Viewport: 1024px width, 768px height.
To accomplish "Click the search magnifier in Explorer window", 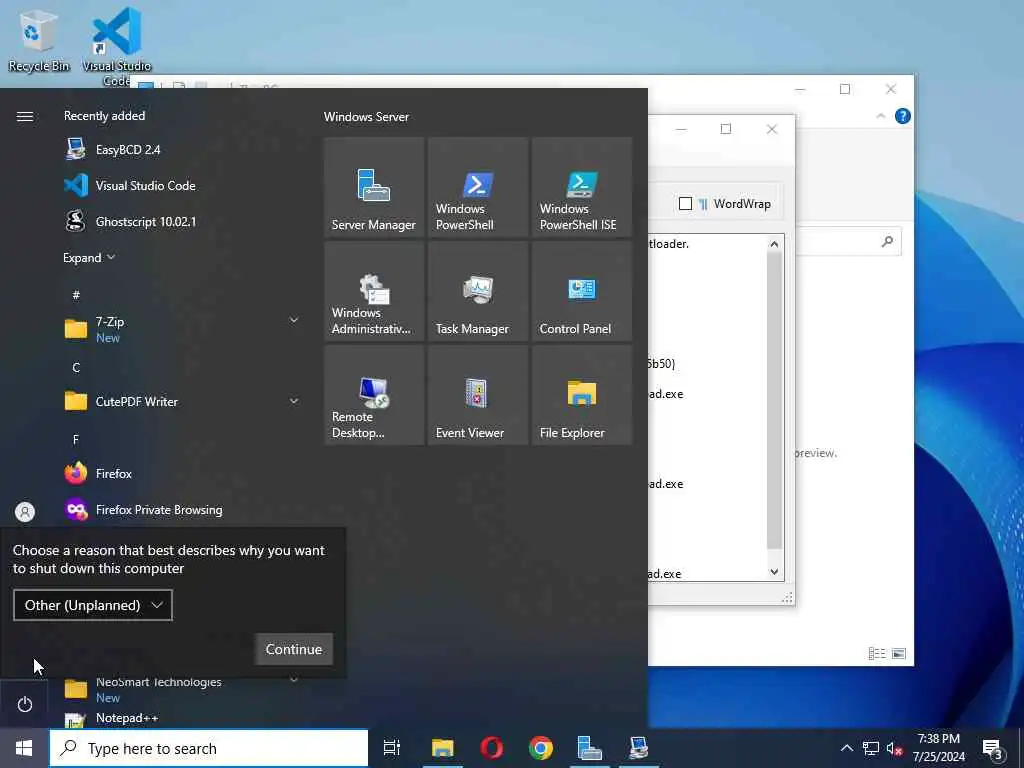I will (887, 242).
